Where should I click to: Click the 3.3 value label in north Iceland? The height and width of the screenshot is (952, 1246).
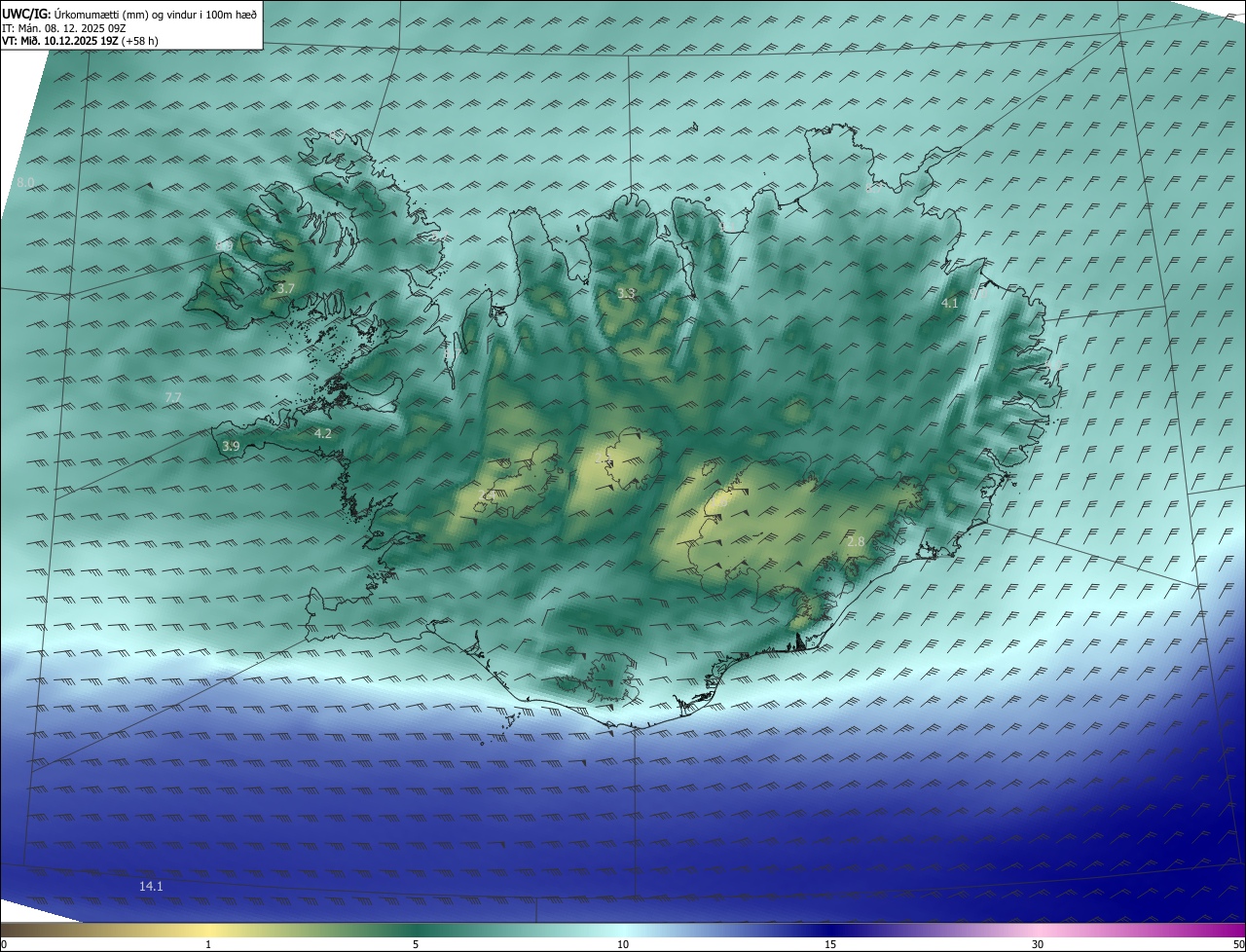(x=626, y=293)
